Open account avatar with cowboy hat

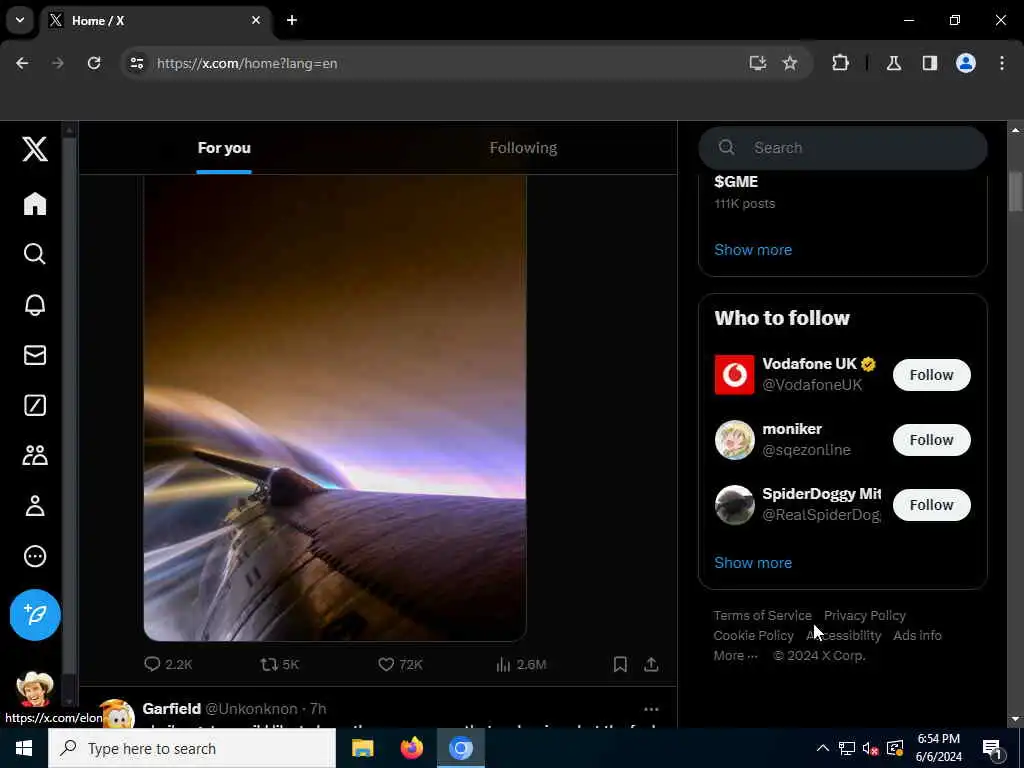35,689
